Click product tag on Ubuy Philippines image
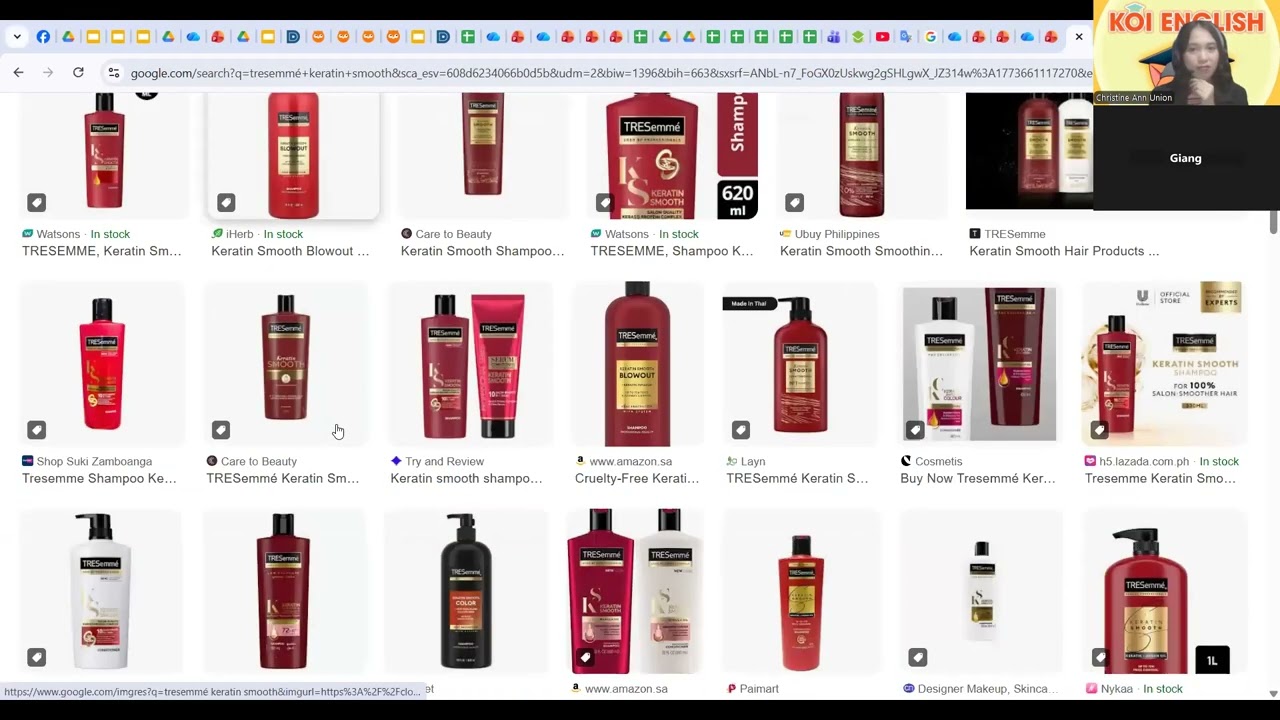Image resolution: width=1280 pixels, height=720 pixels. (x=794, y=203)
